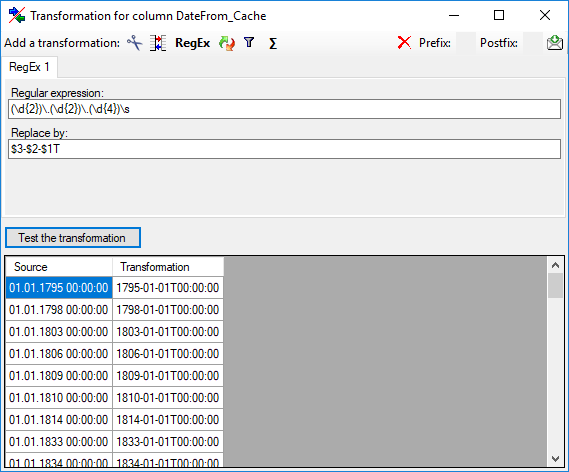Click the application icon in the title bar

click(17, 15)
